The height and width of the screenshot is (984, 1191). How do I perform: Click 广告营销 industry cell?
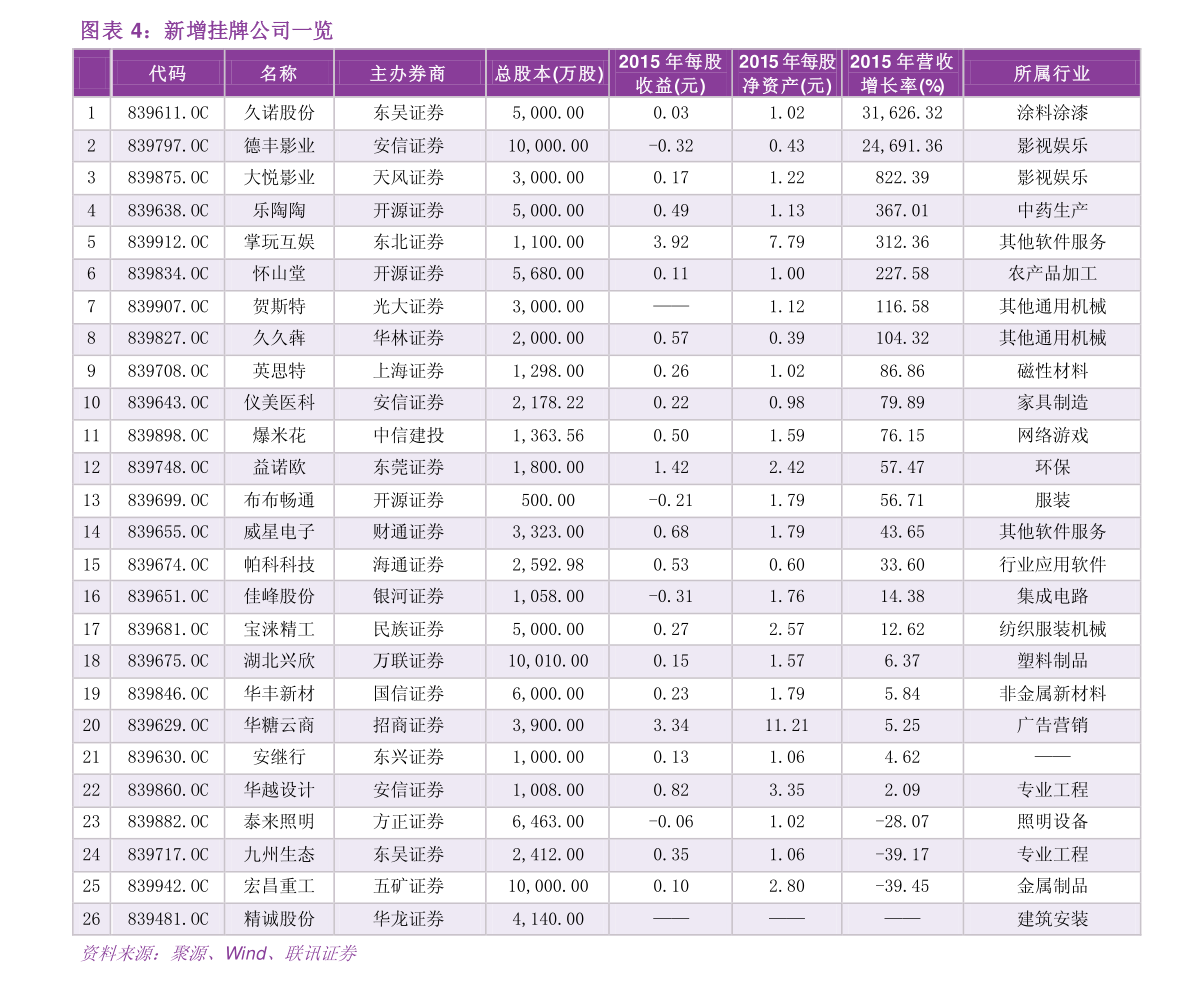tap(1051, 726)
